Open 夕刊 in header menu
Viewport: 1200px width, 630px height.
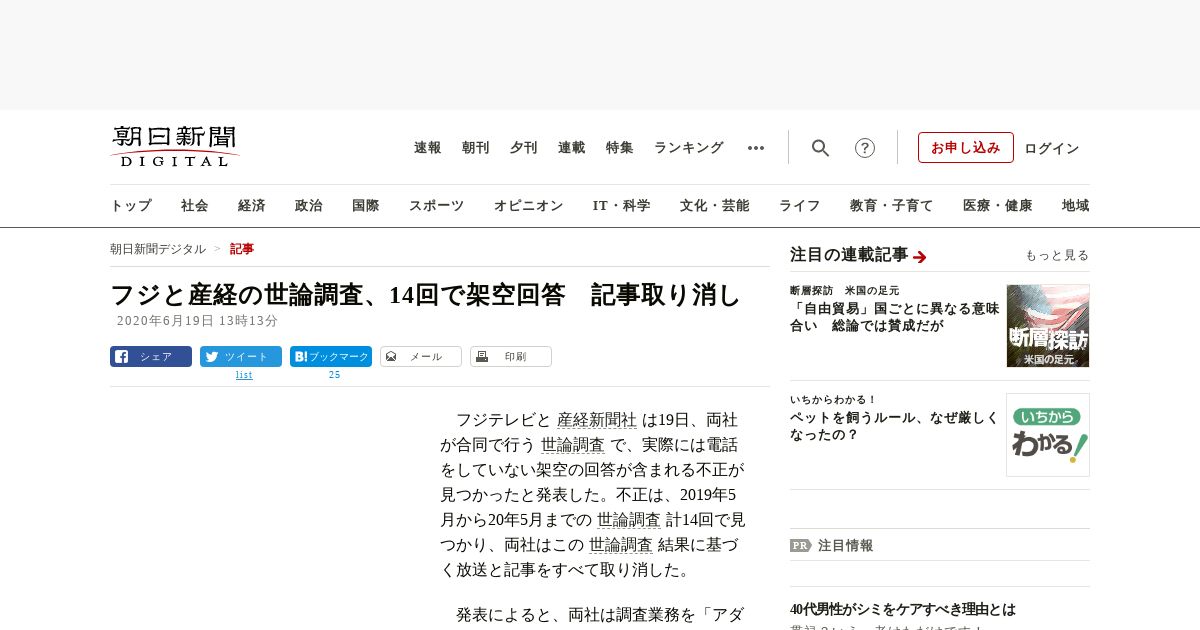(524, 148)
